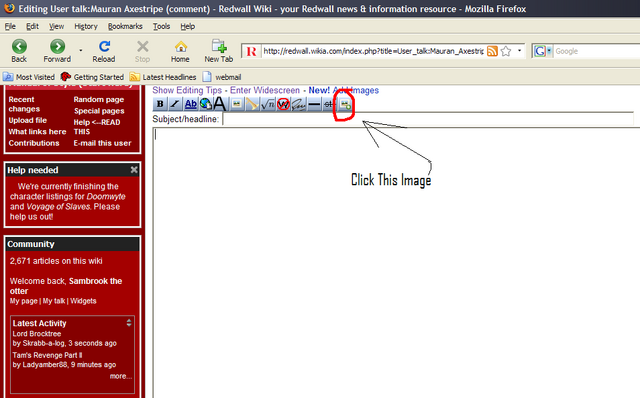Open Special pages link
640x398 pixels.
point(99,111)
